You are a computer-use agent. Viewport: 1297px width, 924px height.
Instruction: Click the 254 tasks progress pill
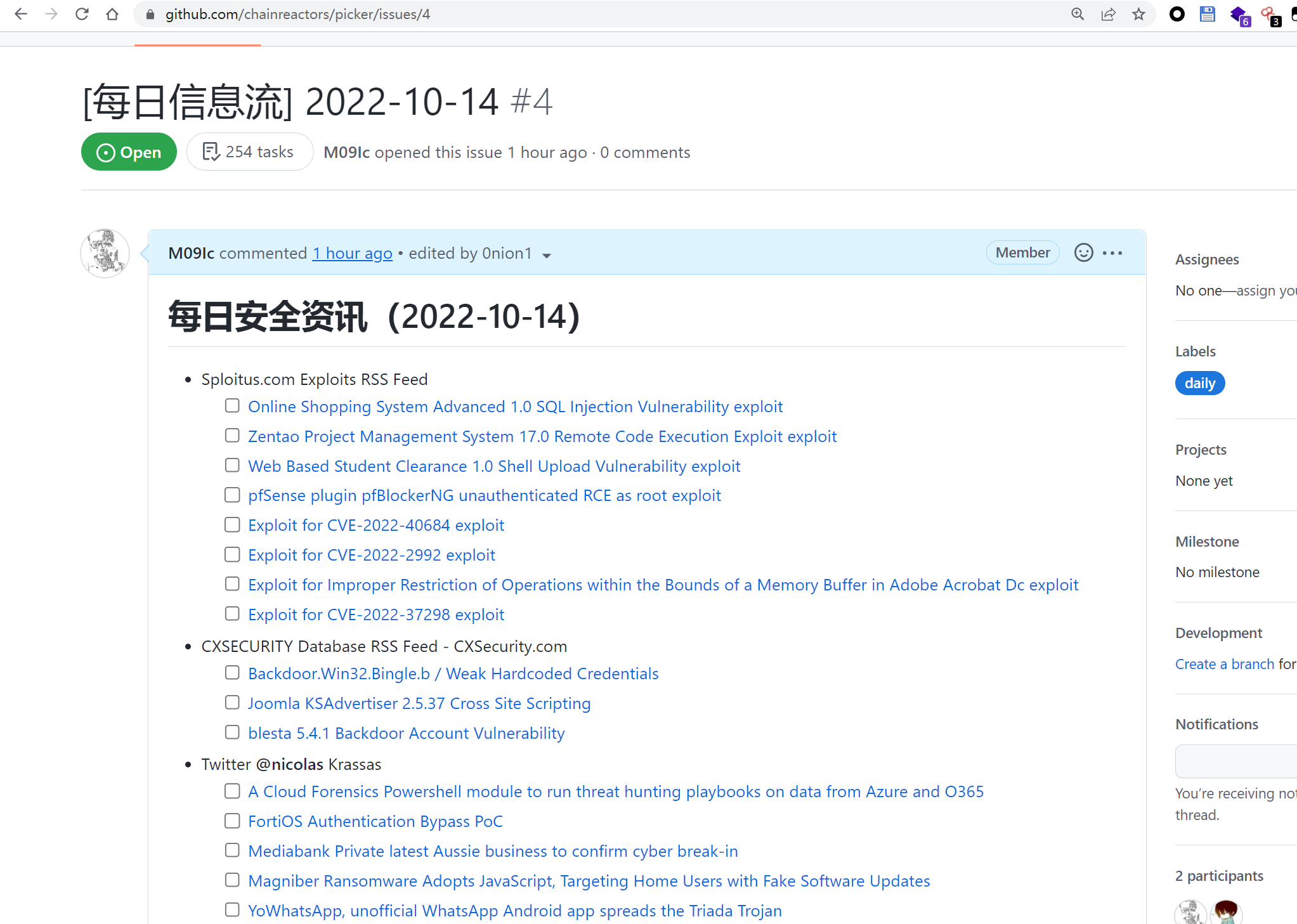pos(249,152)
